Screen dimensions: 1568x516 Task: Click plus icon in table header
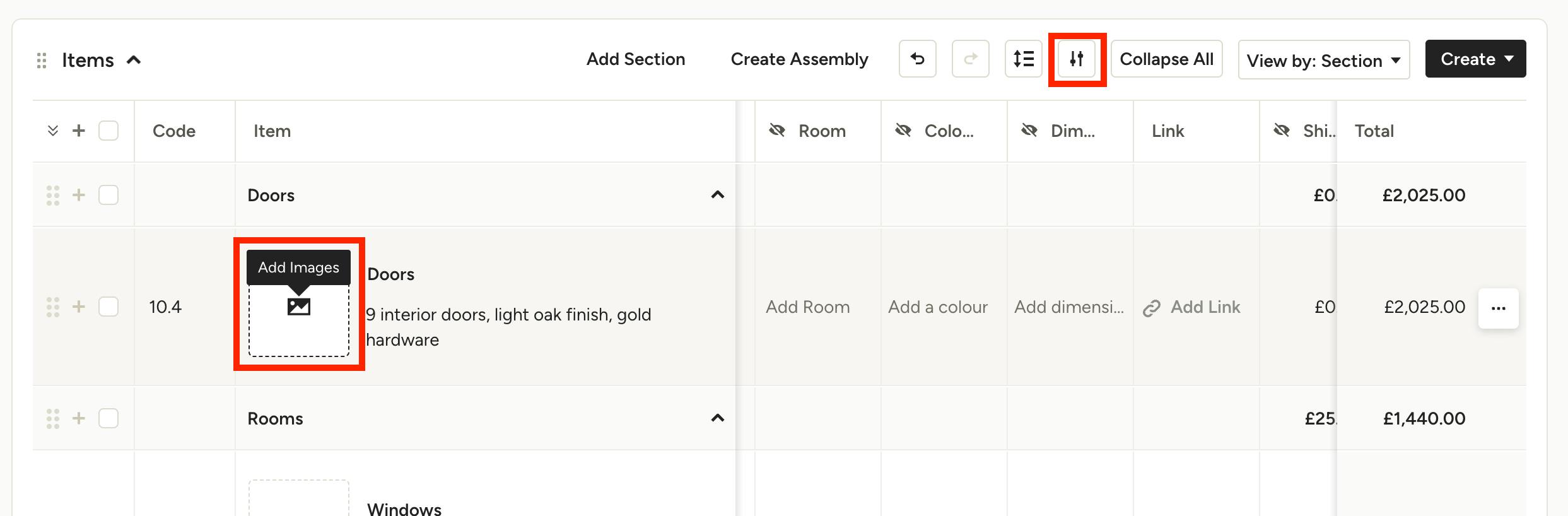pyautogui.click(x=79, y=131)
